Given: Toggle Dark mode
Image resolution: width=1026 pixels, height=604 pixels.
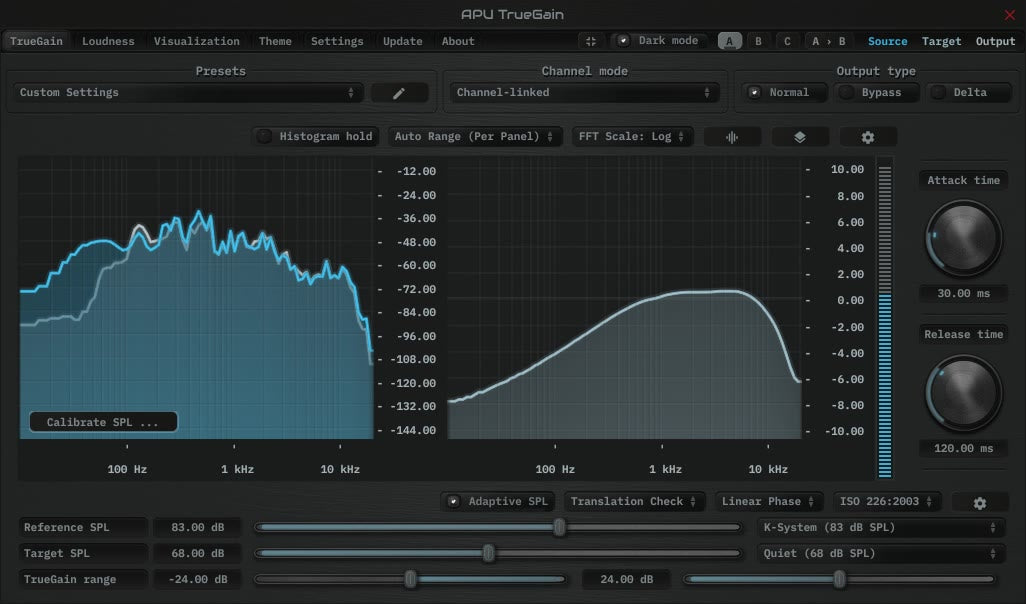Looking at the screenshot, I should click(x=661, y=41).
